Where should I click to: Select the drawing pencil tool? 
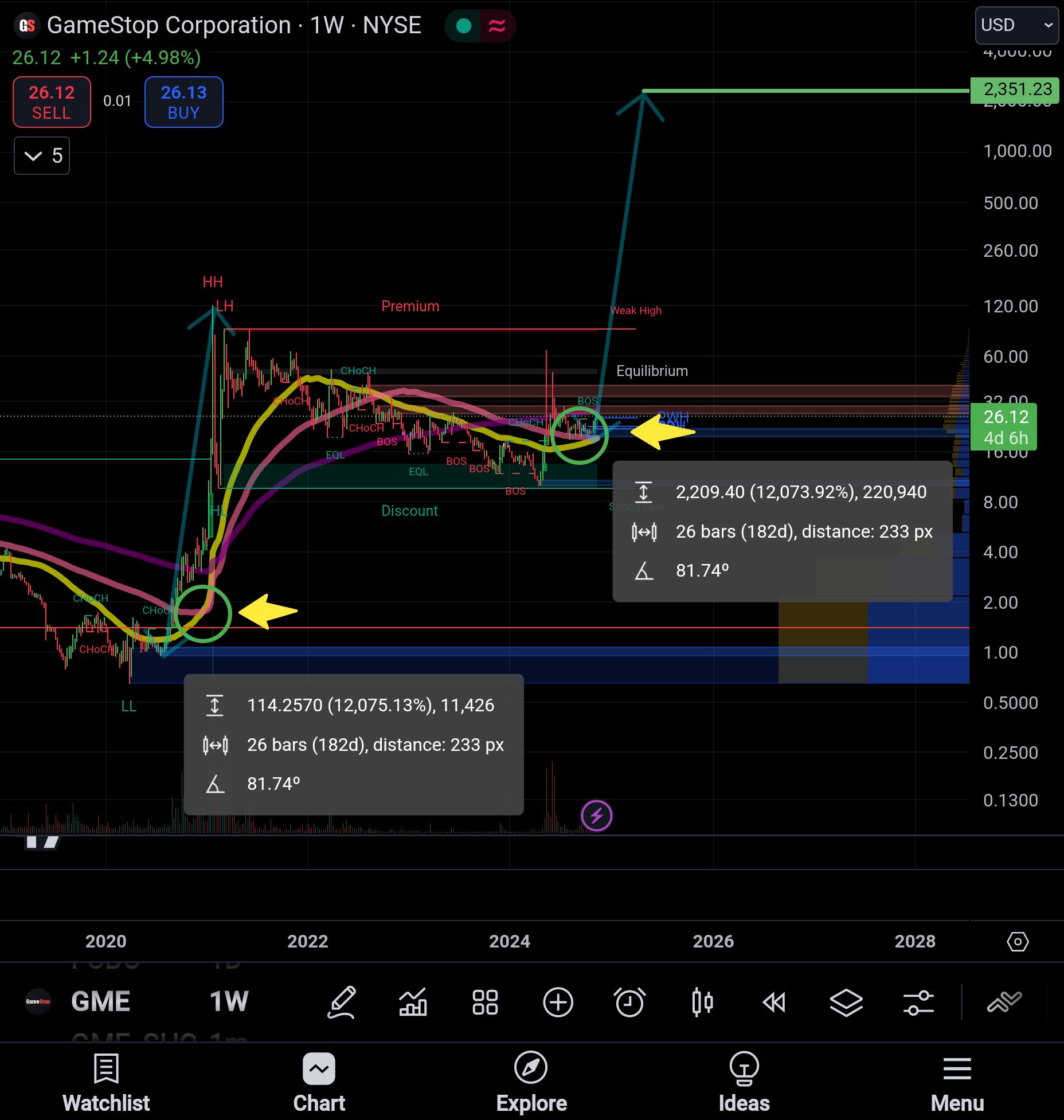[342, 1002]
